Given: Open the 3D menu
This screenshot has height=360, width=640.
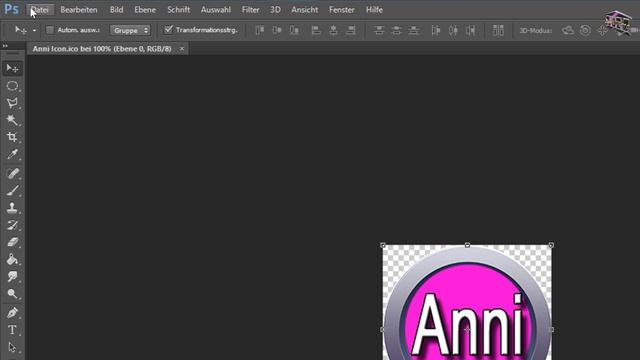Looking at the screenshot, I should pyautogui.click(x=275, y=10).
